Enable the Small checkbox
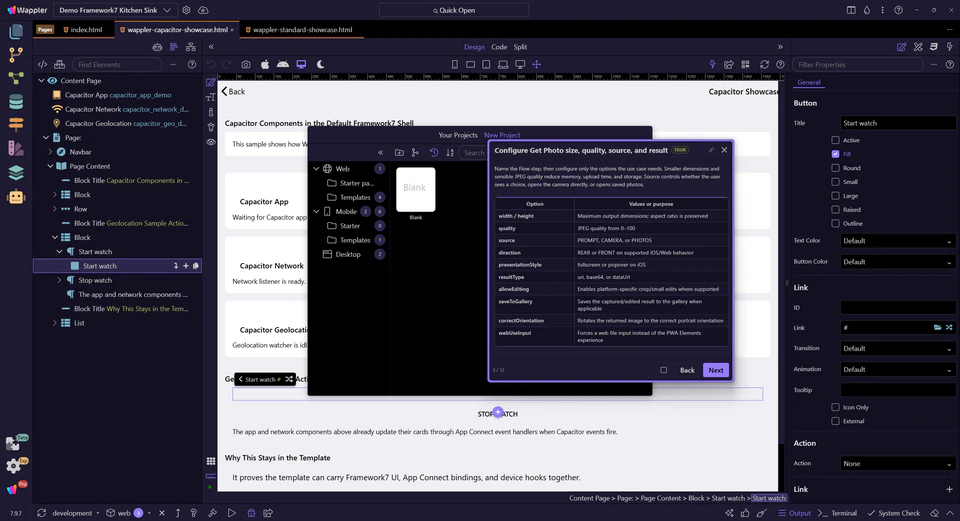Viewport: 960px width, 521px height. [835, 182]
